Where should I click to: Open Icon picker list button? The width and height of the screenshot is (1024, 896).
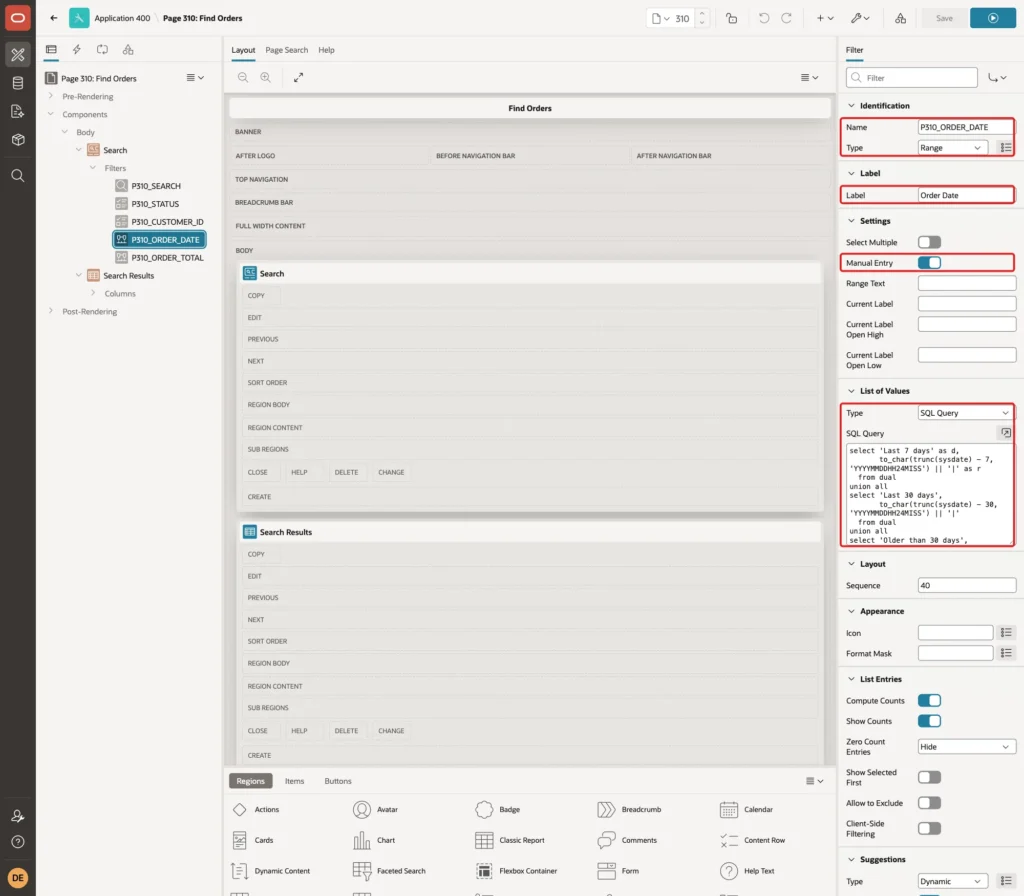coord(1006,633)
